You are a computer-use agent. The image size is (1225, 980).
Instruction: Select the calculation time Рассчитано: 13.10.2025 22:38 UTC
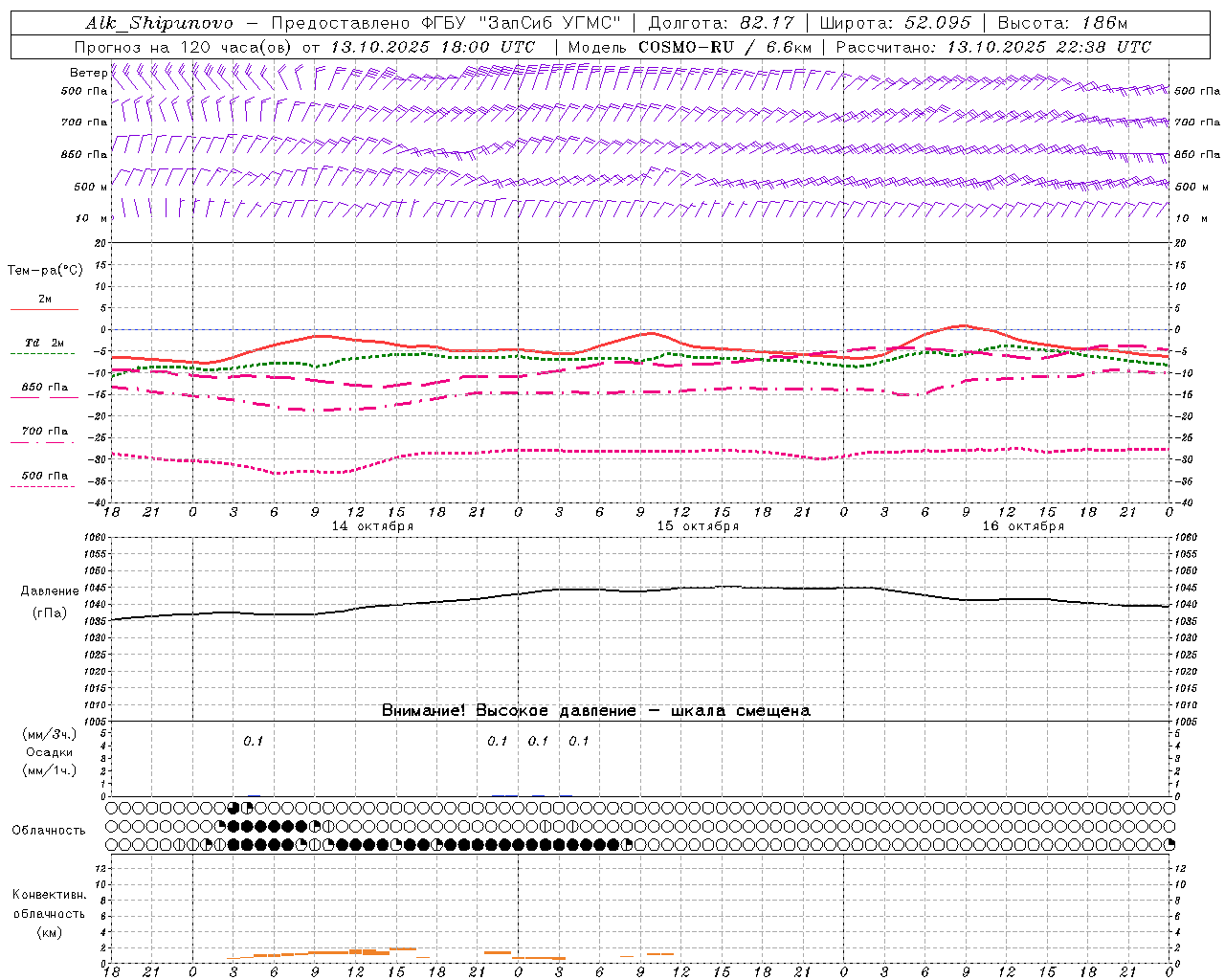click(993, 47)
